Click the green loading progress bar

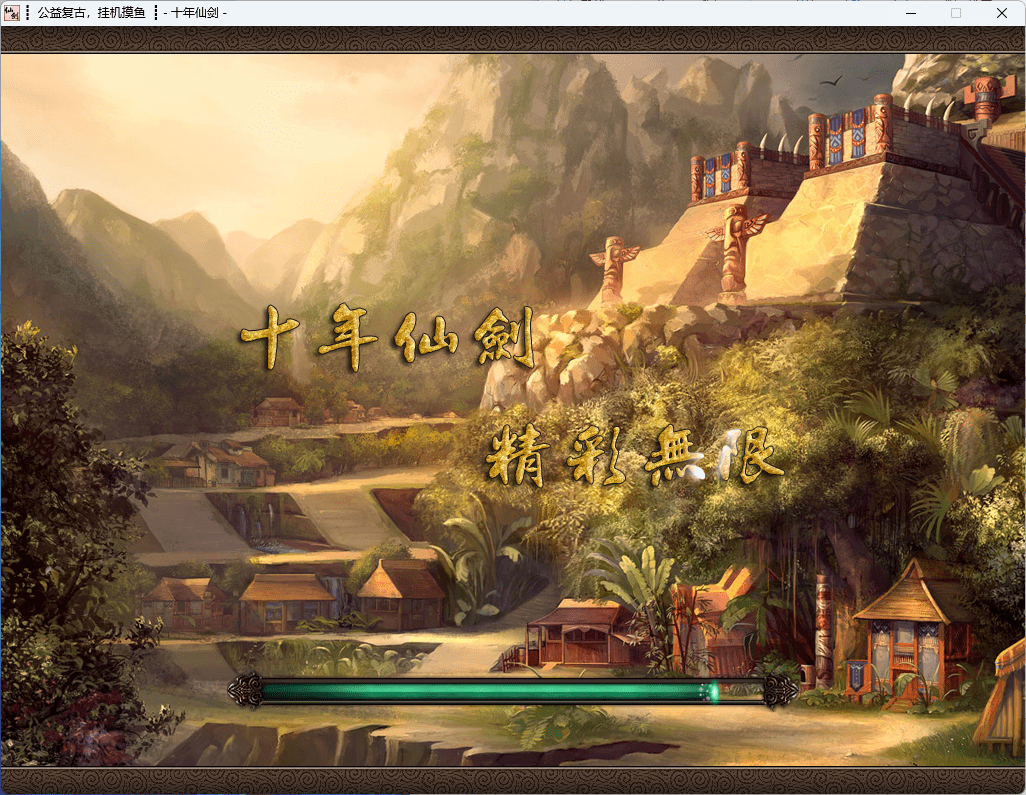click(513, 691)
